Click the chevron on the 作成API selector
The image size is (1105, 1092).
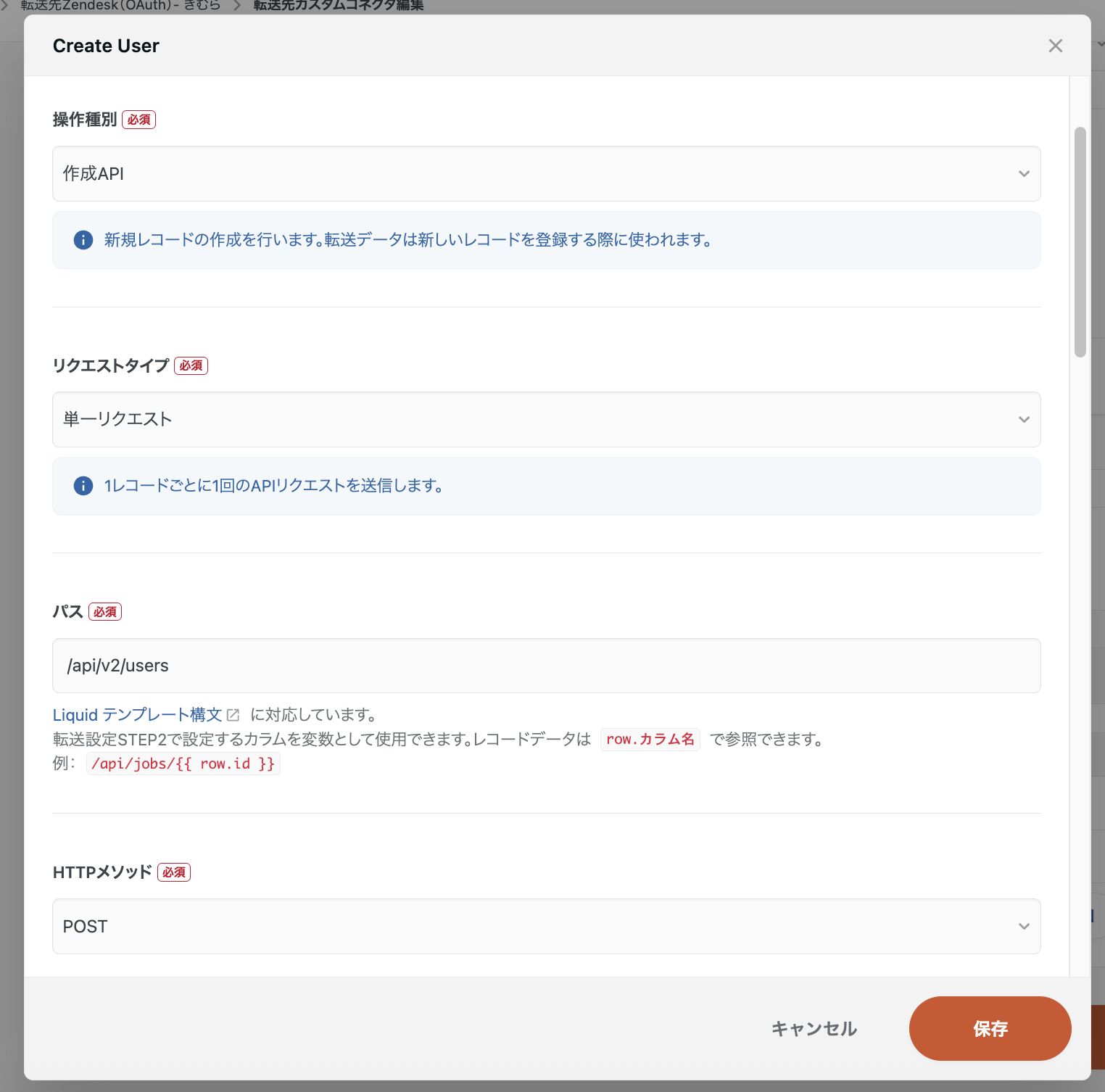[x=1024, y=173]
